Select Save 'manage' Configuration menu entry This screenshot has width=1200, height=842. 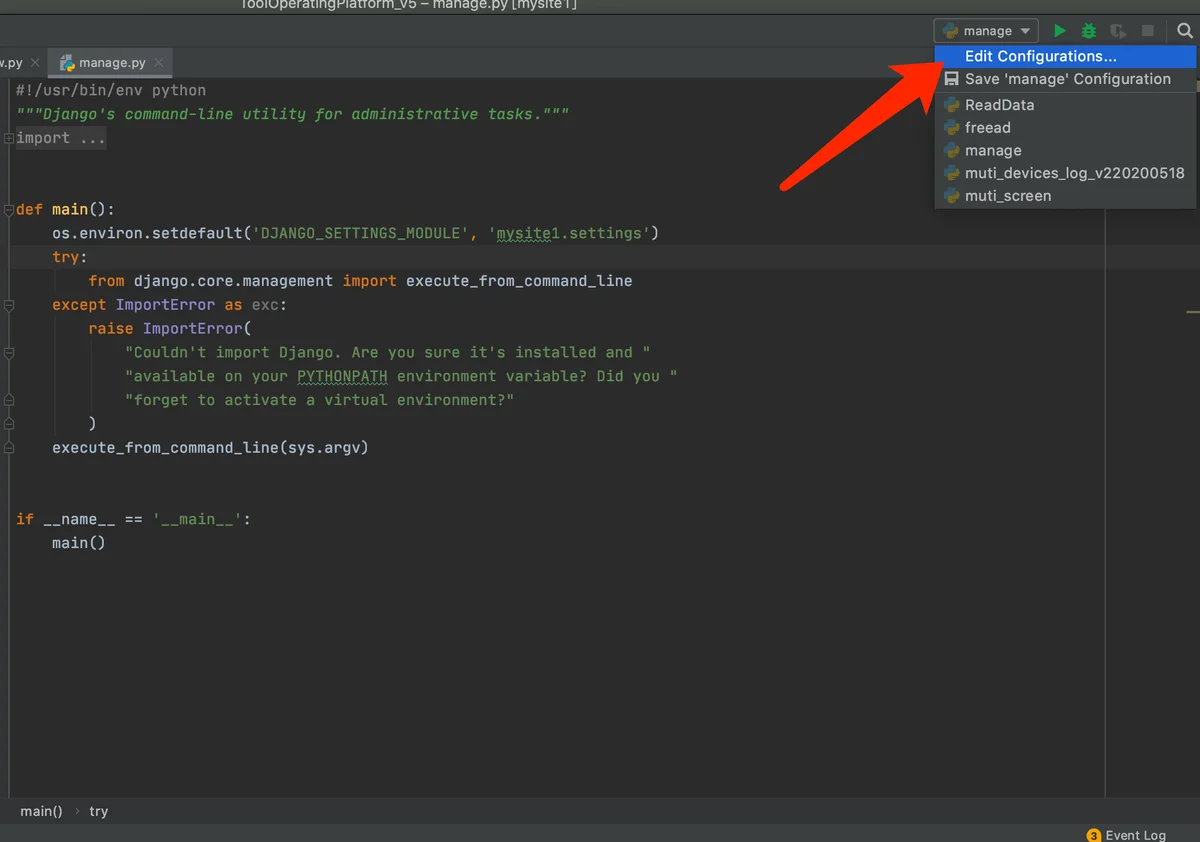click(x=1065, y=79)
